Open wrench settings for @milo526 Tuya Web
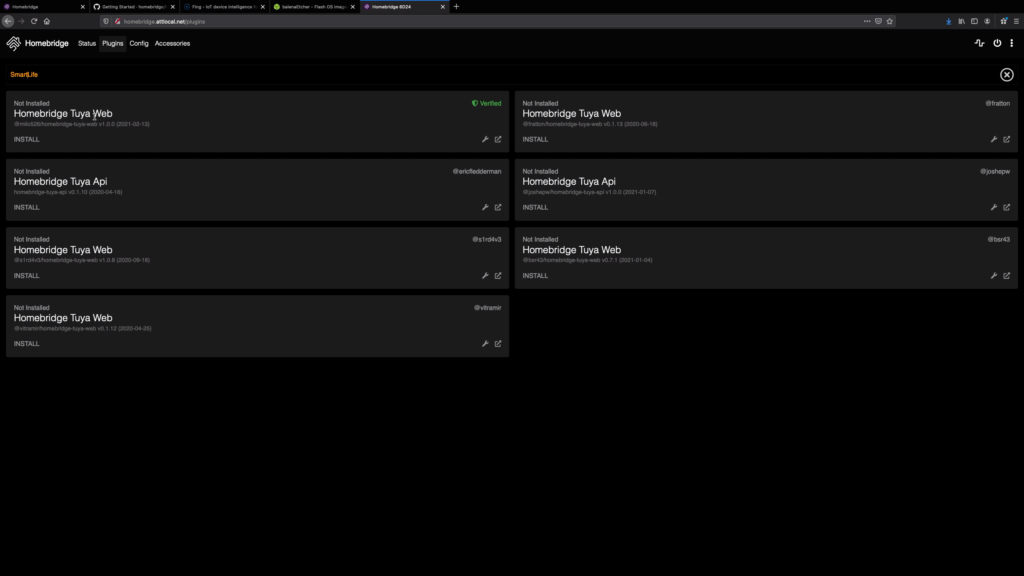The image size is (1024, 576). coord(485,139)
